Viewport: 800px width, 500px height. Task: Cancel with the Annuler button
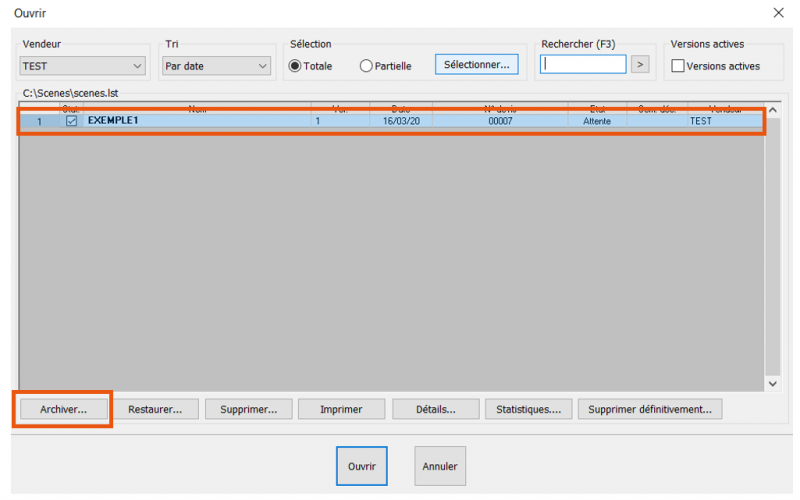(x=440, y=466)
